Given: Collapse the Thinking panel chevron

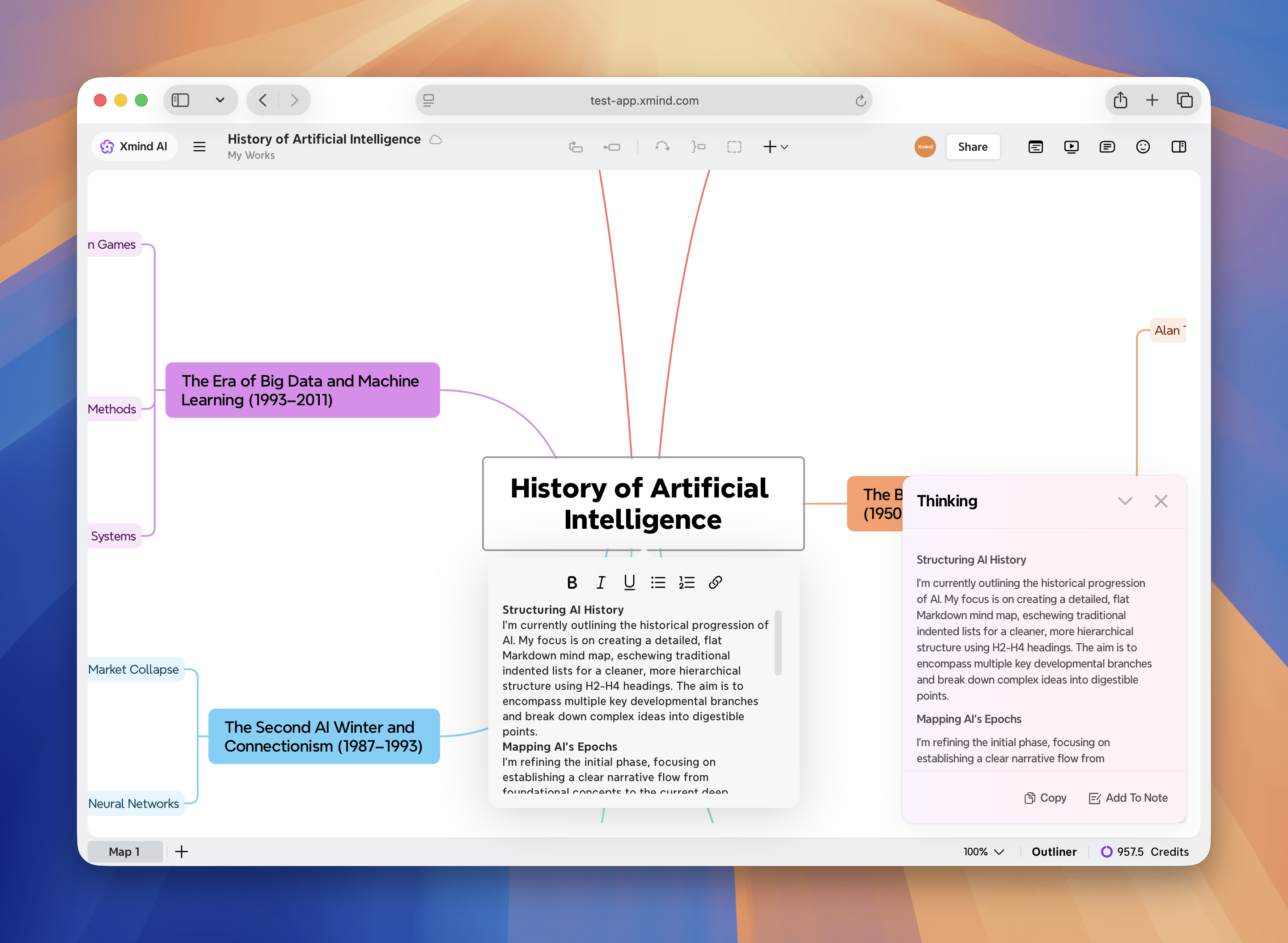Looking at the screenshot, I should pyautogui.click(x=1125, y=501).
